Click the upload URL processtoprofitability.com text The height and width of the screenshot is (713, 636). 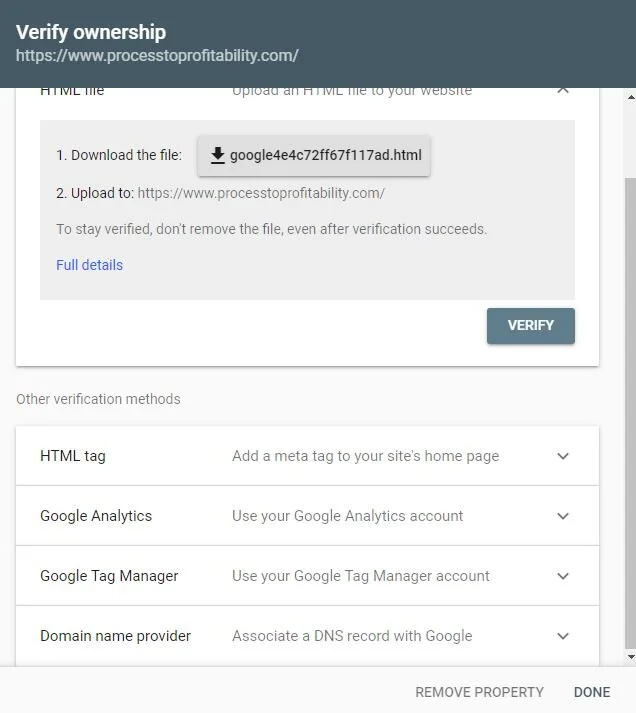(261, 193)
